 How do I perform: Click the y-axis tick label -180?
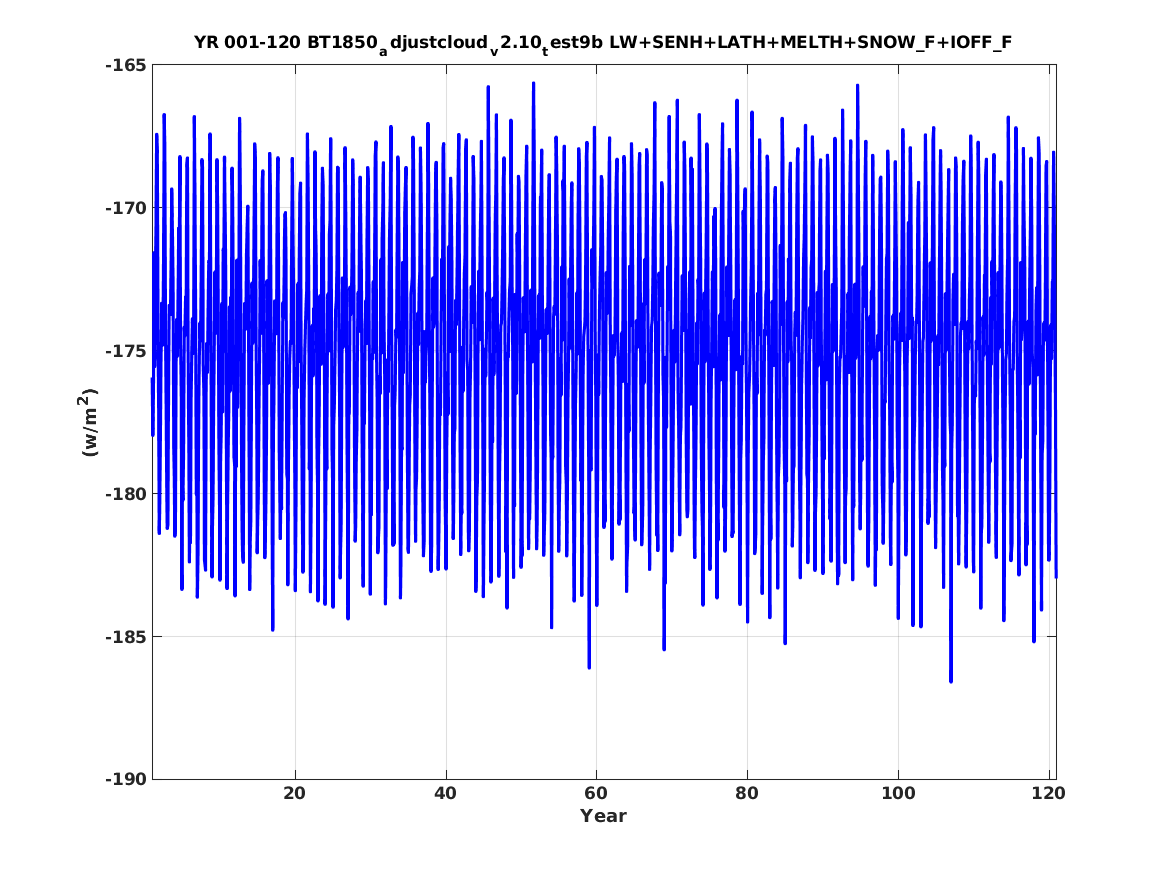coord(127,494)
